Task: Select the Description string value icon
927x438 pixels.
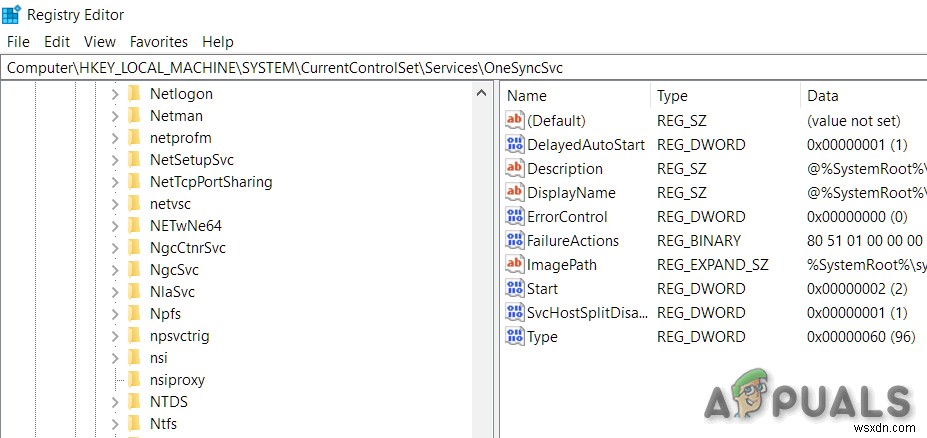Action: coord(515,169)
